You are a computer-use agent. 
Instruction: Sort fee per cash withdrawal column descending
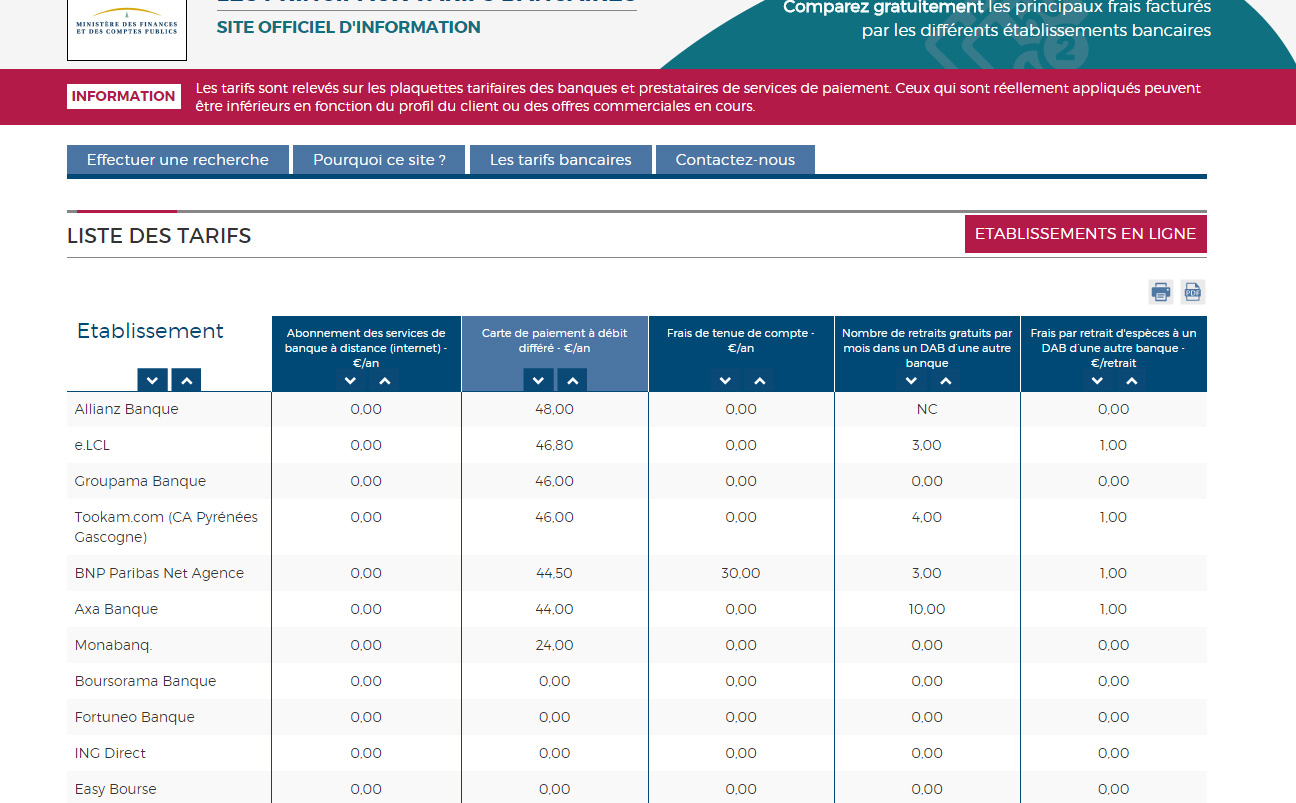pos(1097,381)
